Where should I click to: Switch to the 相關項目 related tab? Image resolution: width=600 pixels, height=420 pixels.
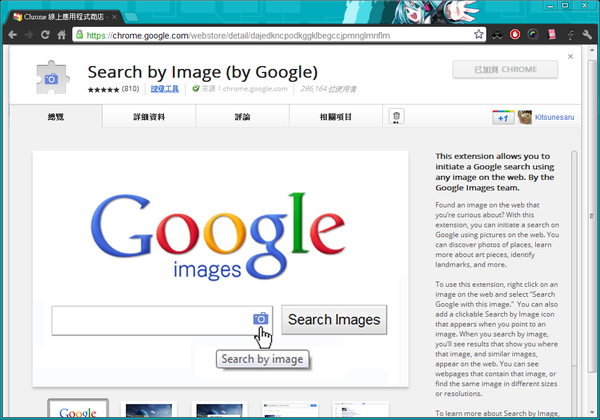pyautogui.click(x=337, y=117)
